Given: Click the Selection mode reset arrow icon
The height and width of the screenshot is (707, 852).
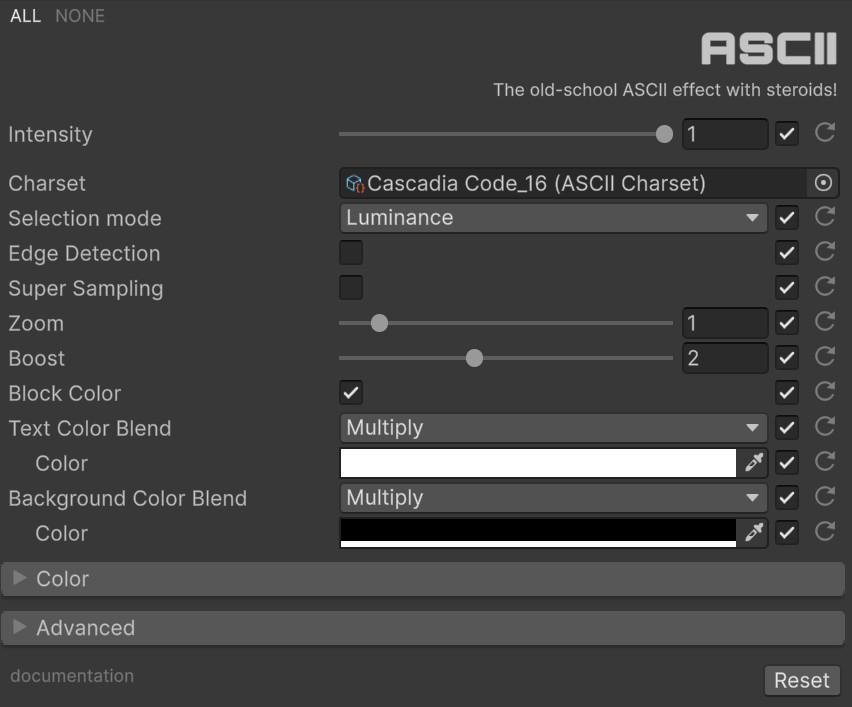Looking at the screenshot, I should pos(825,217).
